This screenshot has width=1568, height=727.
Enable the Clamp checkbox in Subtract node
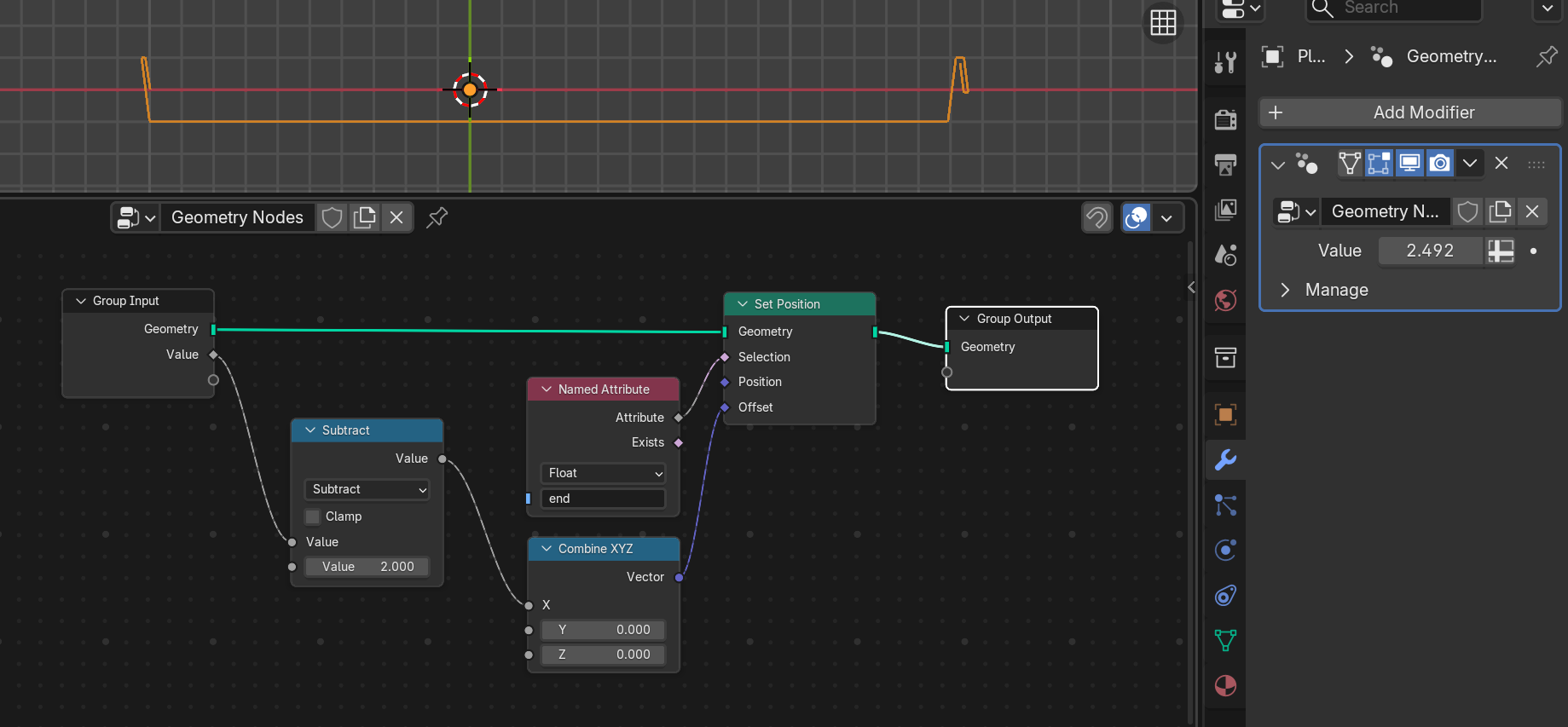point(313,516)
